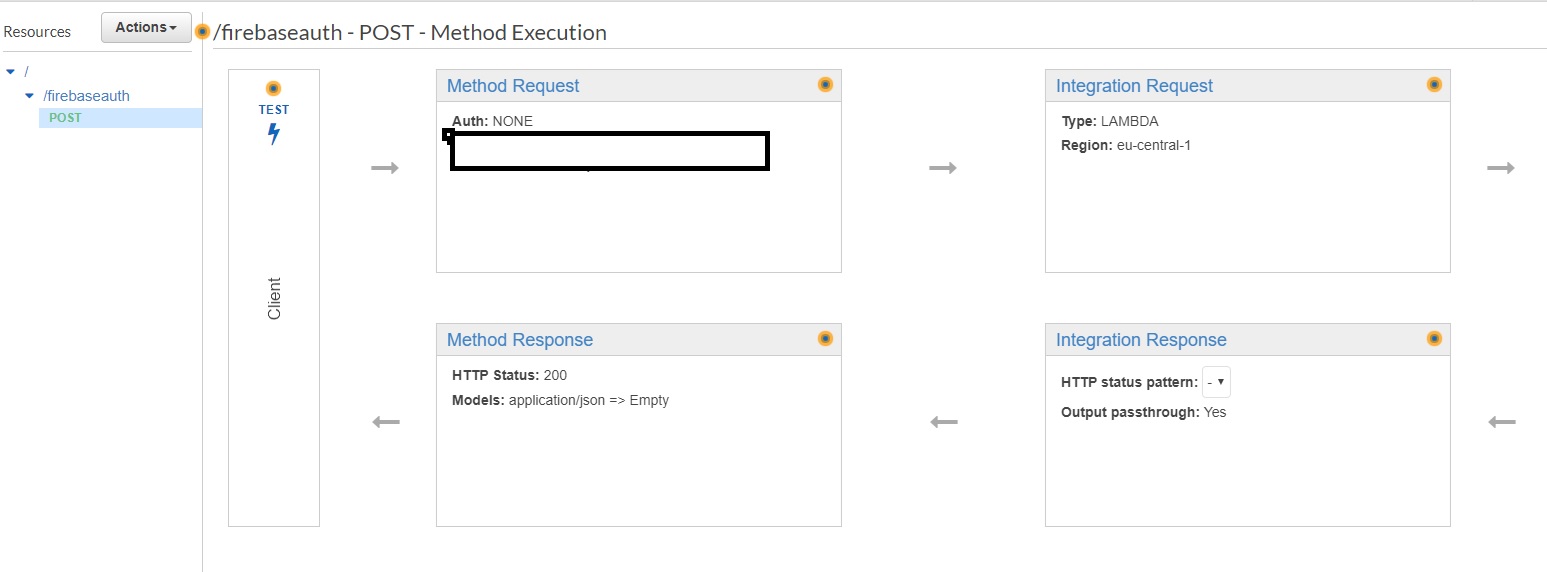Click orange info dot in Method Response header
Screen dimensions: 1547x572
click(x=825, y=339)
